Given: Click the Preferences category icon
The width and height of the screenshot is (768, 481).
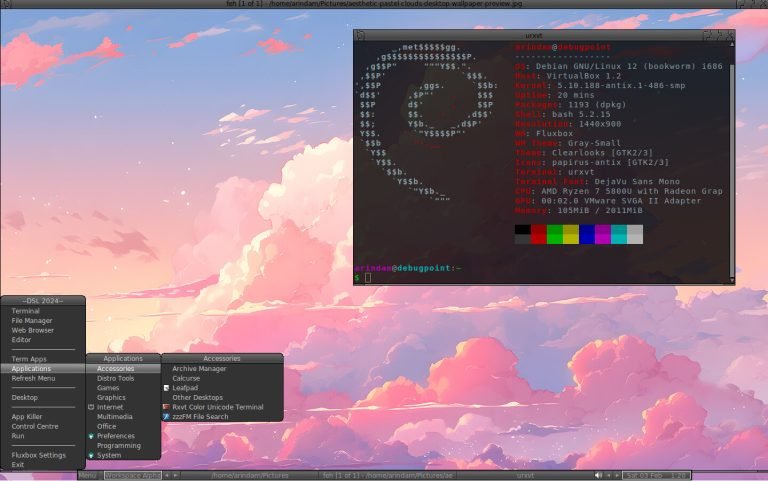Looking at the screenshot, I should pos(91,436).
